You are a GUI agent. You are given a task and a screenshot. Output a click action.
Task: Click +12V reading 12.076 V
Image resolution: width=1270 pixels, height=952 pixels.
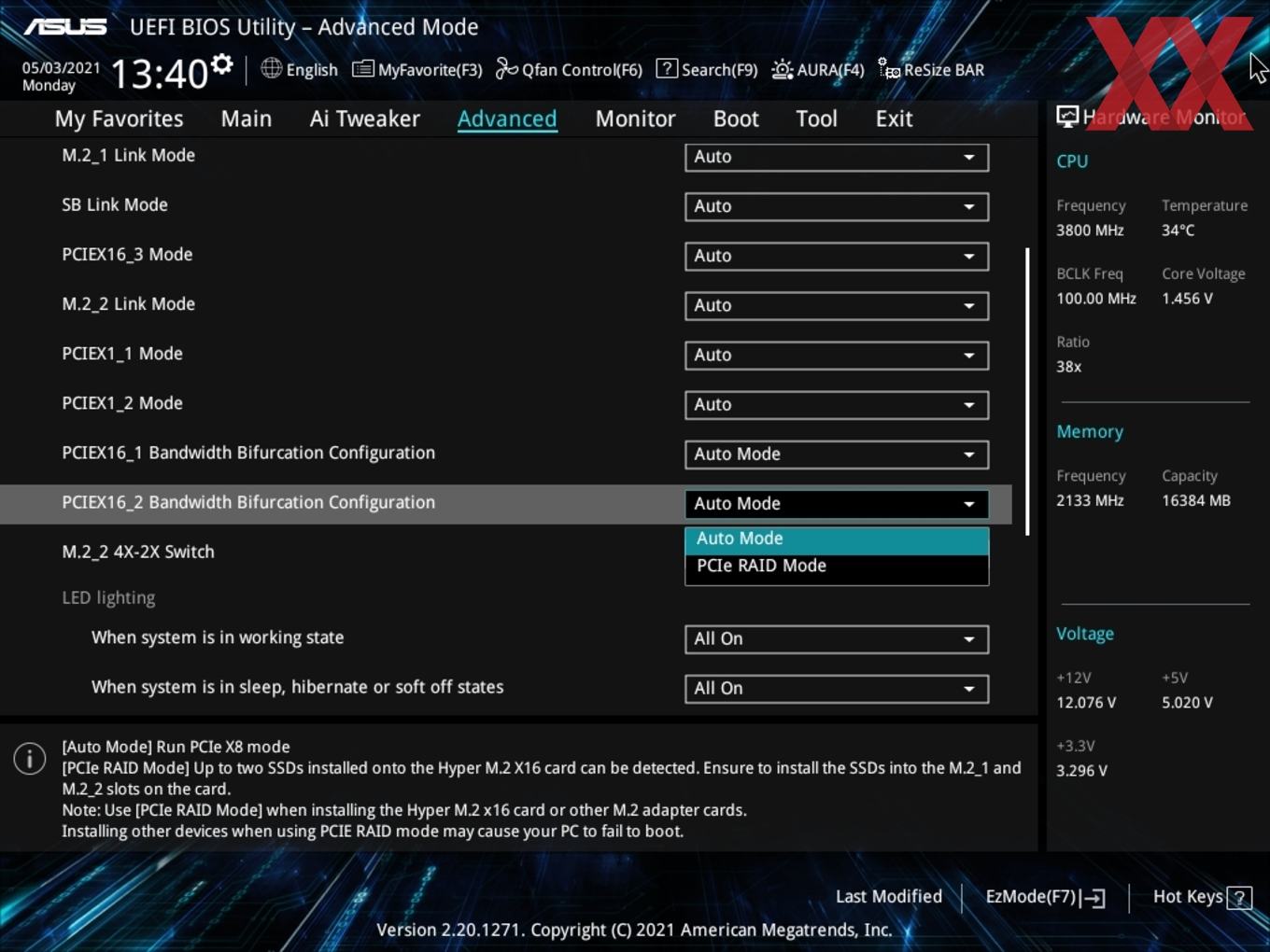click(x=1086, y=703)
